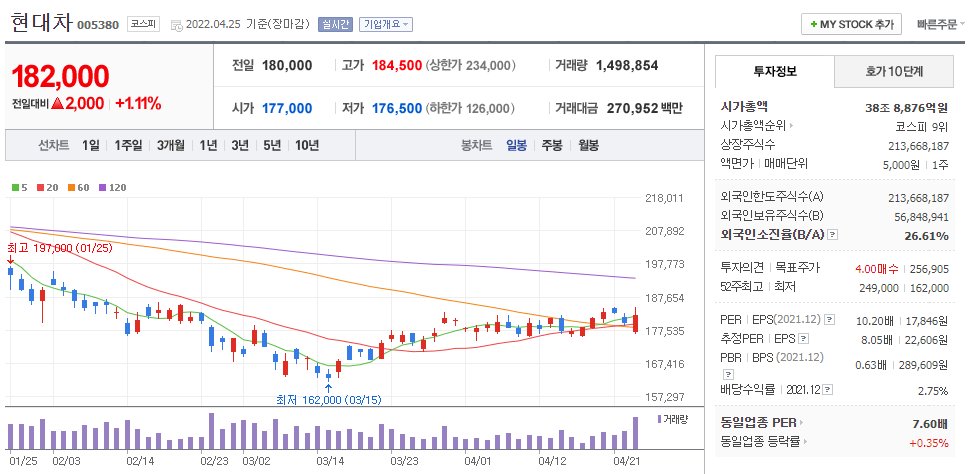
Task: Click the 추정 EPS value 22,606원
Action: pos(929,340)
